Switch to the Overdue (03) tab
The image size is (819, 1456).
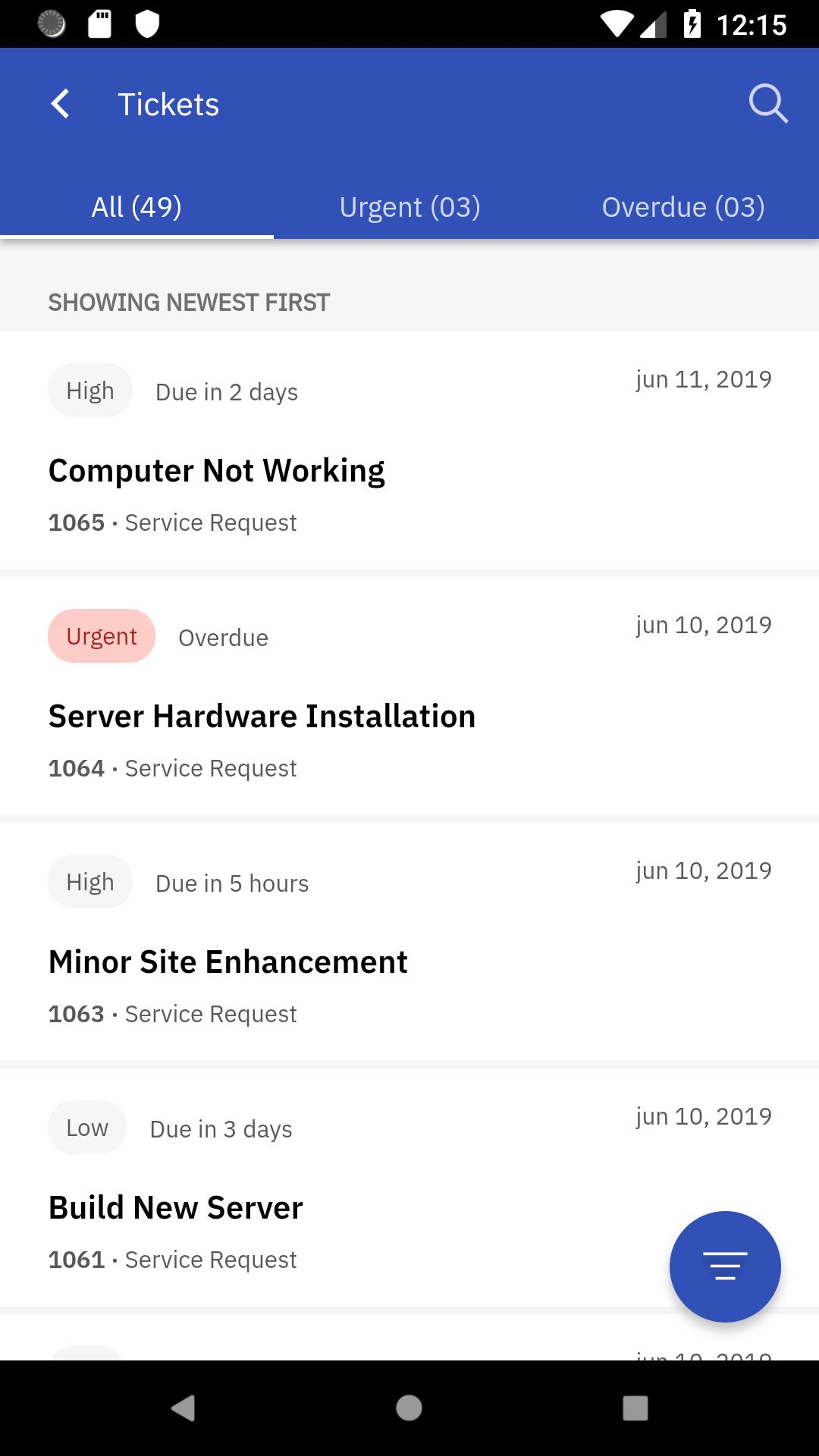[x=682, y=207]
